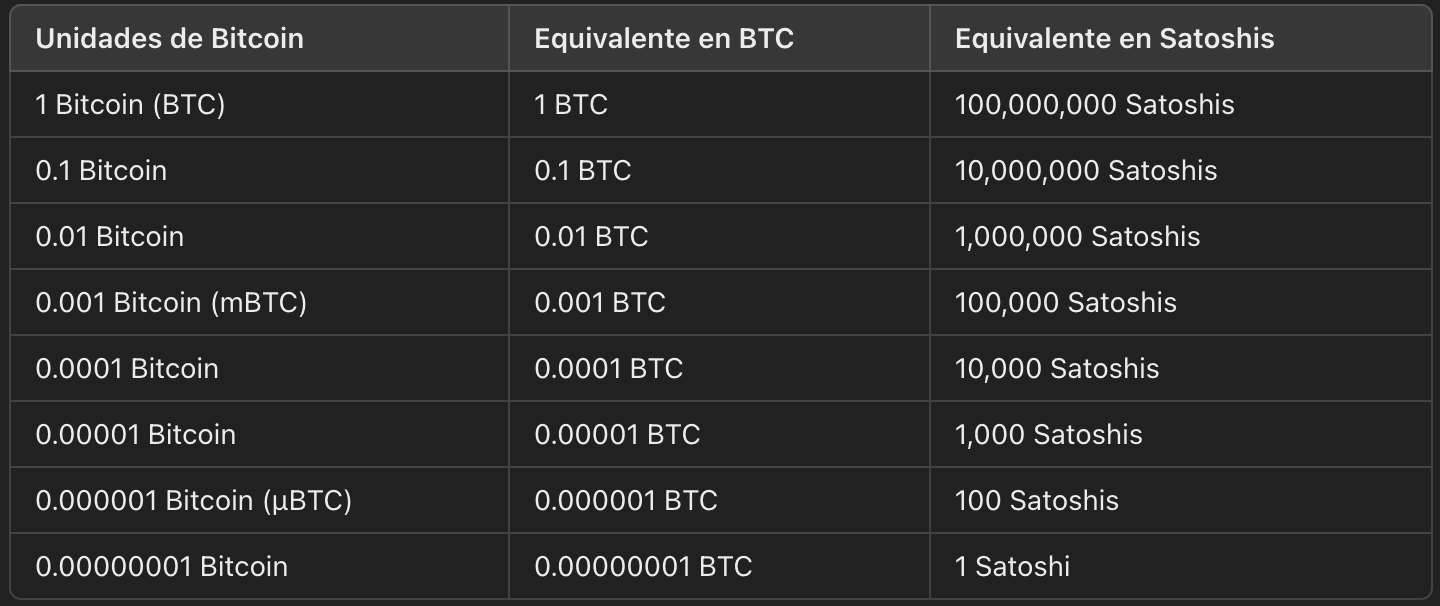Select the "1 Satoshi" cell
This screenshot has width=1440, height=606.
tap(1012, 567)
